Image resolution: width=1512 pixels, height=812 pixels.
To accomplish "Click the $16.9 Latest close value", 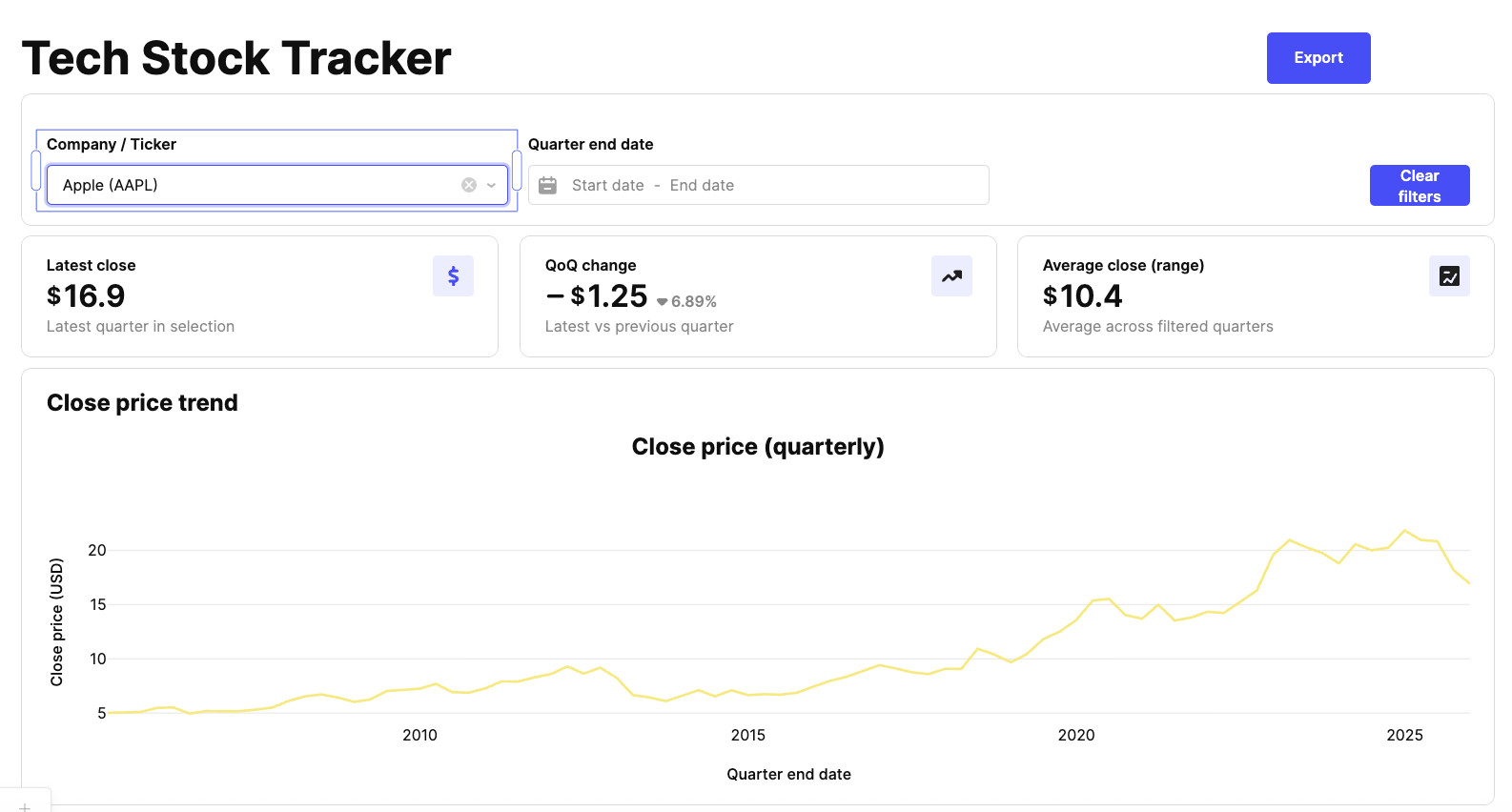I will click(x=86, y=296).
